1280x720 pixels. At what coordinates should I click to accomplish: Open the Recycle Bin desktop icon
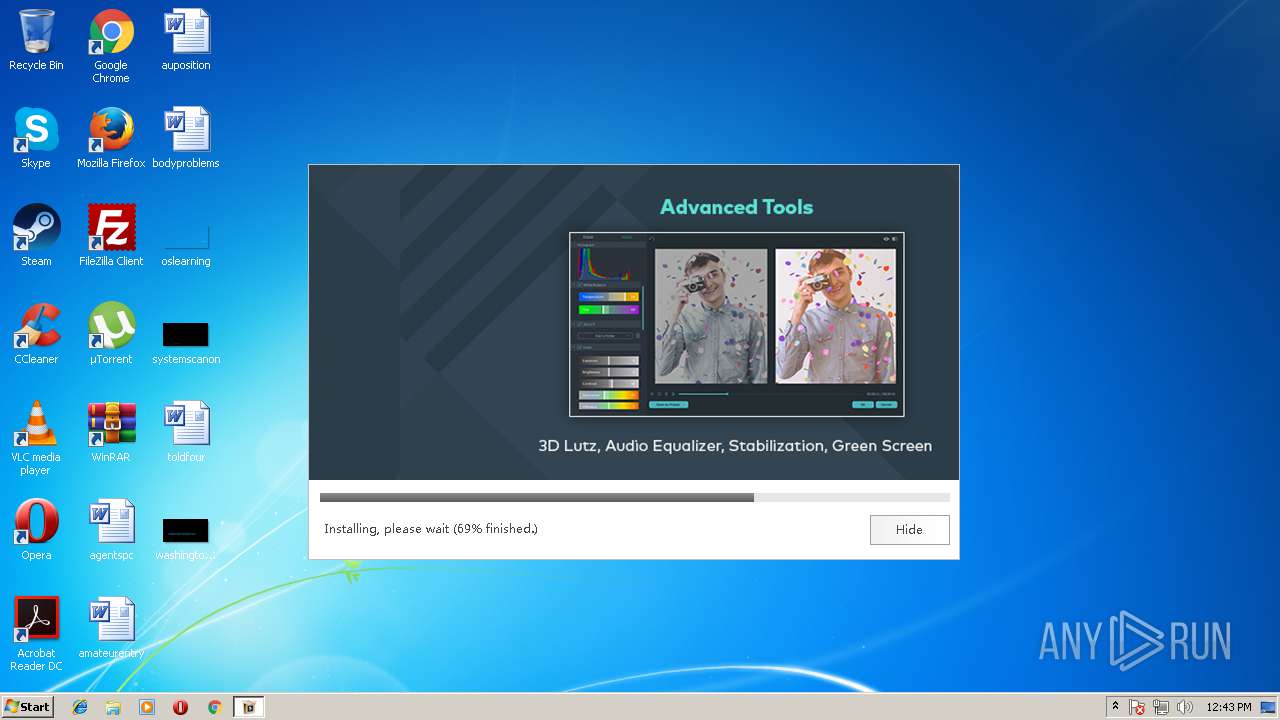[36, 40]
